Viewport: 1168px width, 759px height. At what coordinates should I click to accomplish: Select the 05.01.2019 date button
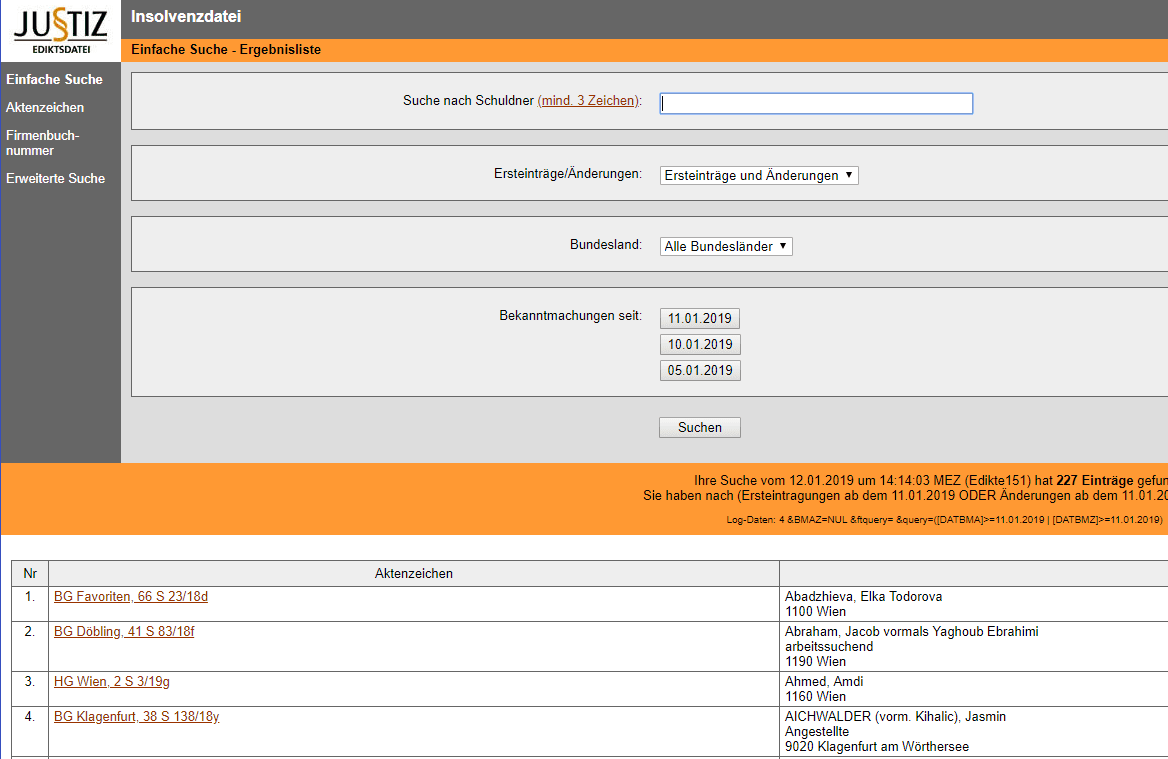(x=700, y=371)
